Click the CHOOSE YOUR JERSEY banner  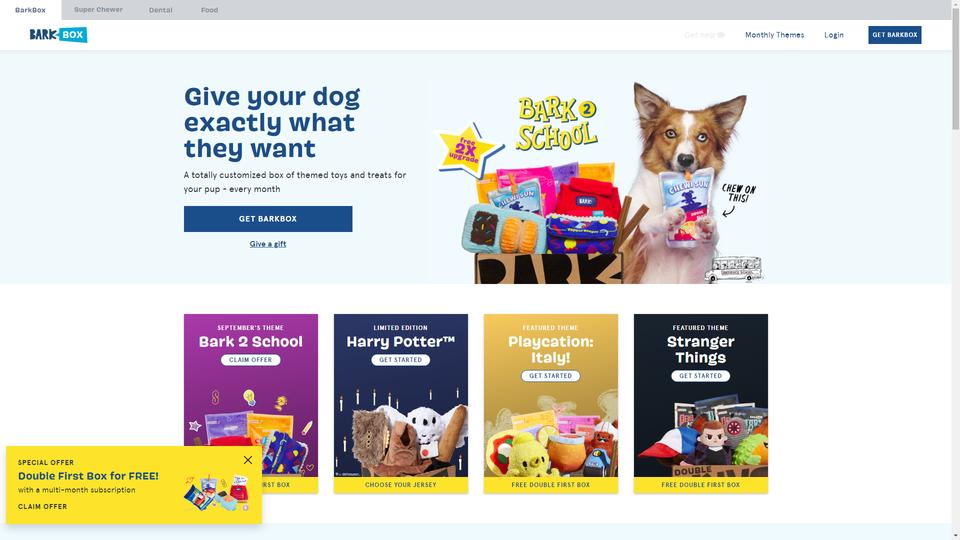pyautogui.click(x=401, y=485)
